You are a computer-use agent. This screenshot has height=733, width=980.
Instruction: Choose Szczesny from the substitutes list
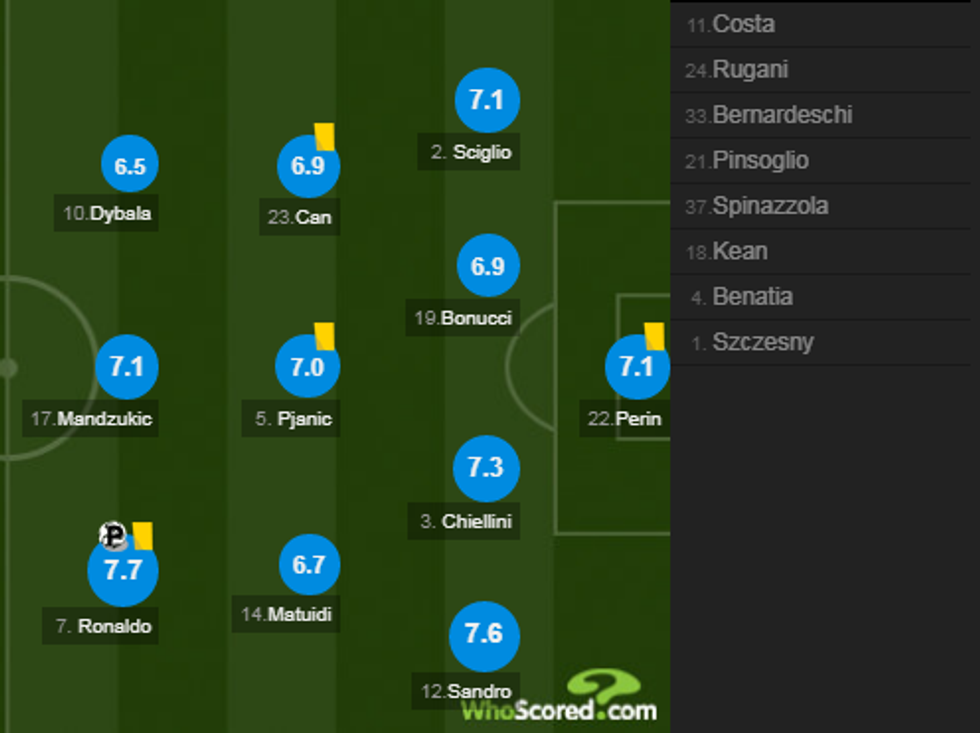pos(763,342)
